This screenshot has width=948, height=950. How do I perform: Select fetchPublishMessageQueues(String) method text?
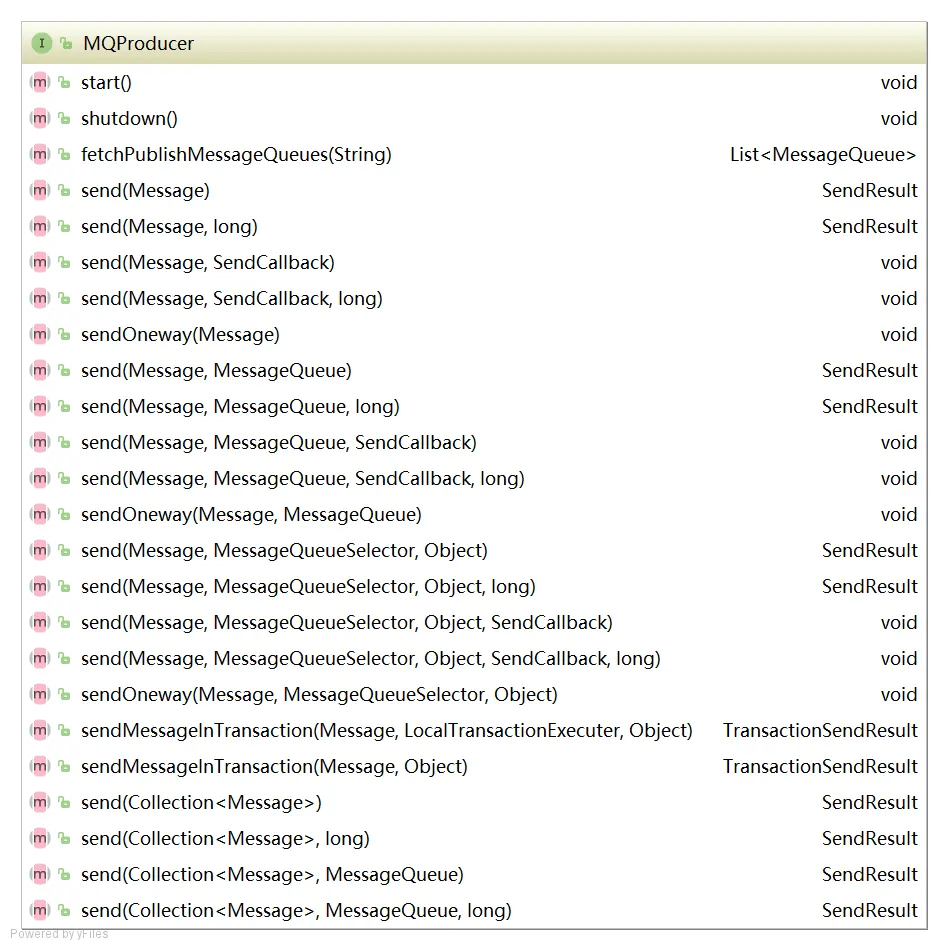(x=236, y=154)
